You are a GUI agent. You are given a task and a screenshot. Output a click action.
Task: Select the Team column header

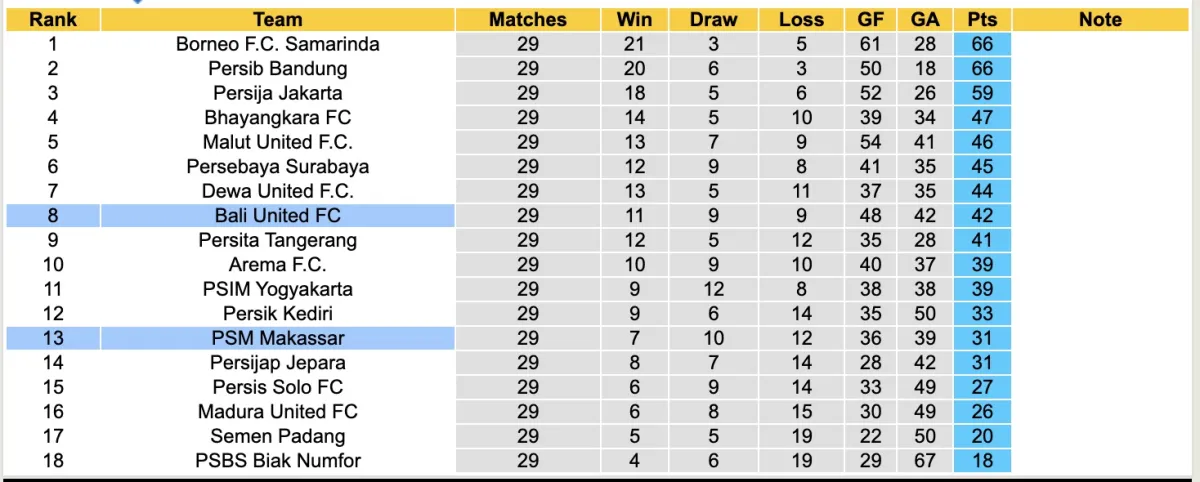(x=278, y=19)
